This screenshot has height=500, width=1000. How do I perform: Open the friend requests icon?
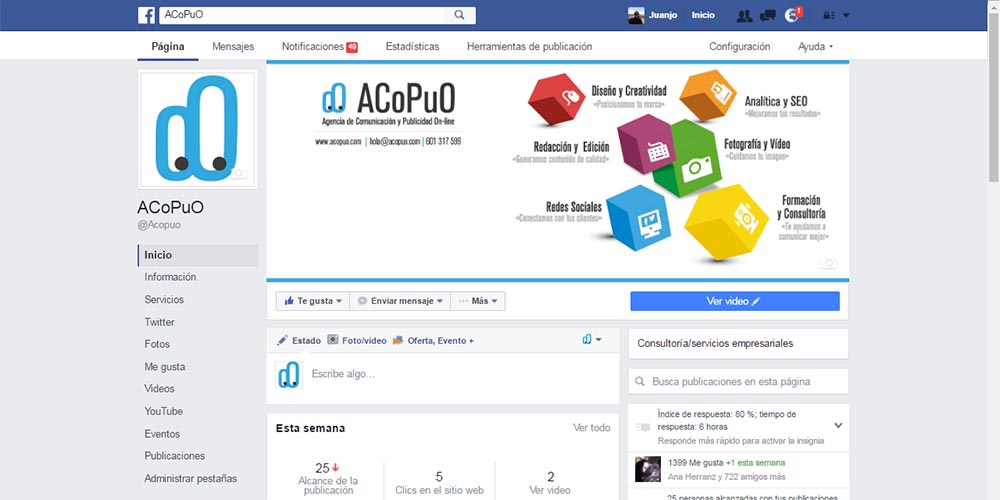point(744,16)
